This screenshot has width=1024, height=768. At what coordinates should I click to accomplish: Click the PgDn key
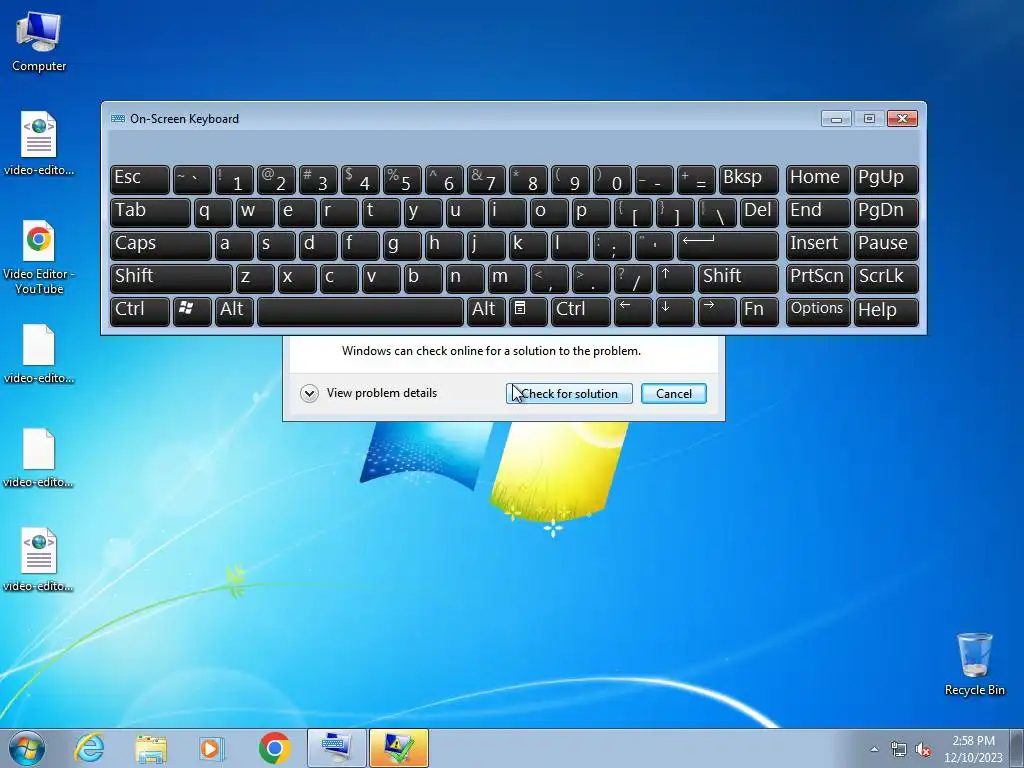click(886, 212)
